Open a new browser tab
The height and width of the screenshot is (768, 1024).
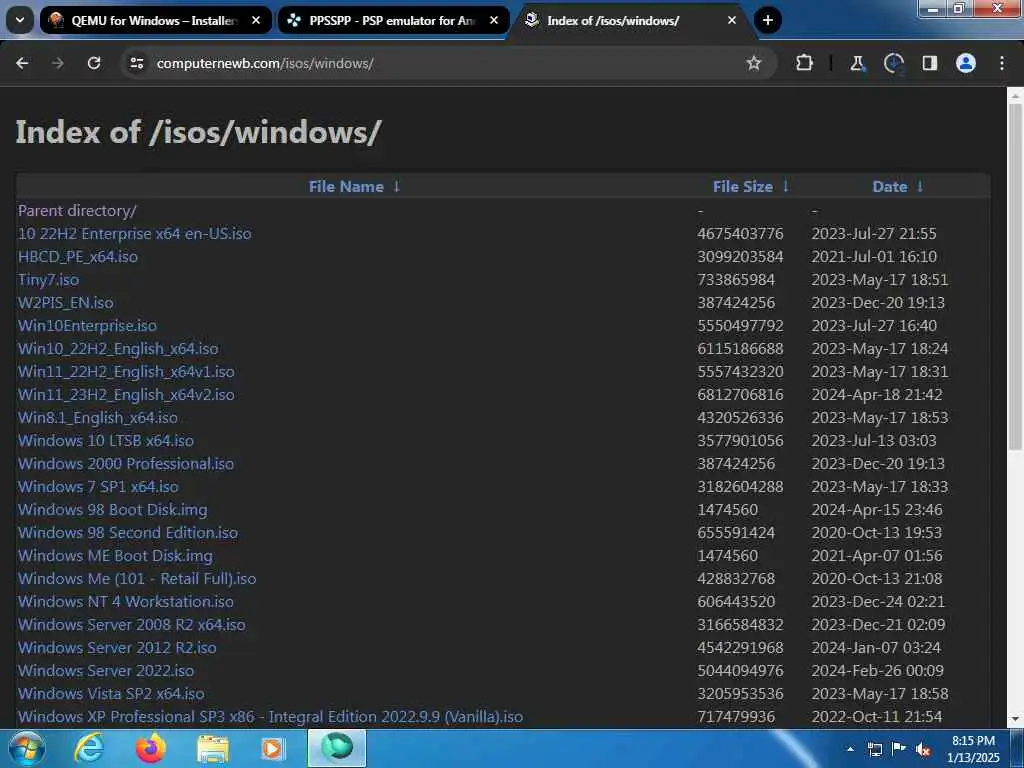point(768,20)
